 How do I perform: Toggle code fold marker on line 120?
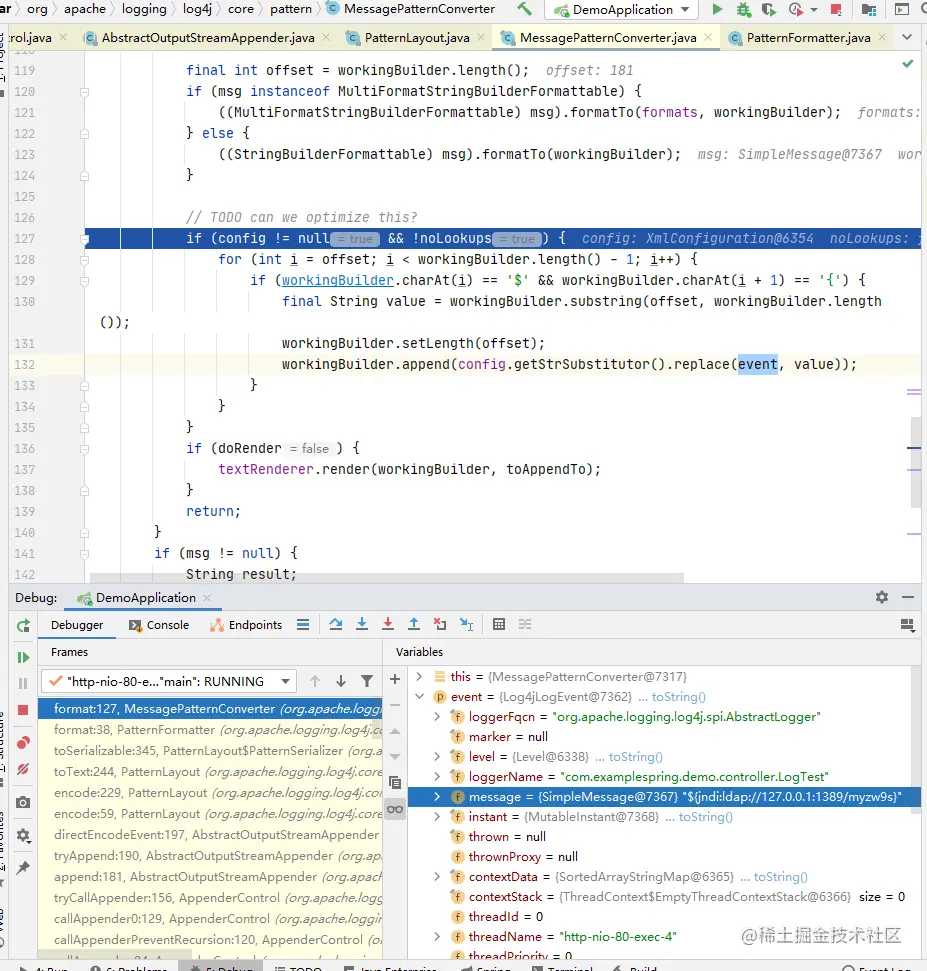[85, 92]
